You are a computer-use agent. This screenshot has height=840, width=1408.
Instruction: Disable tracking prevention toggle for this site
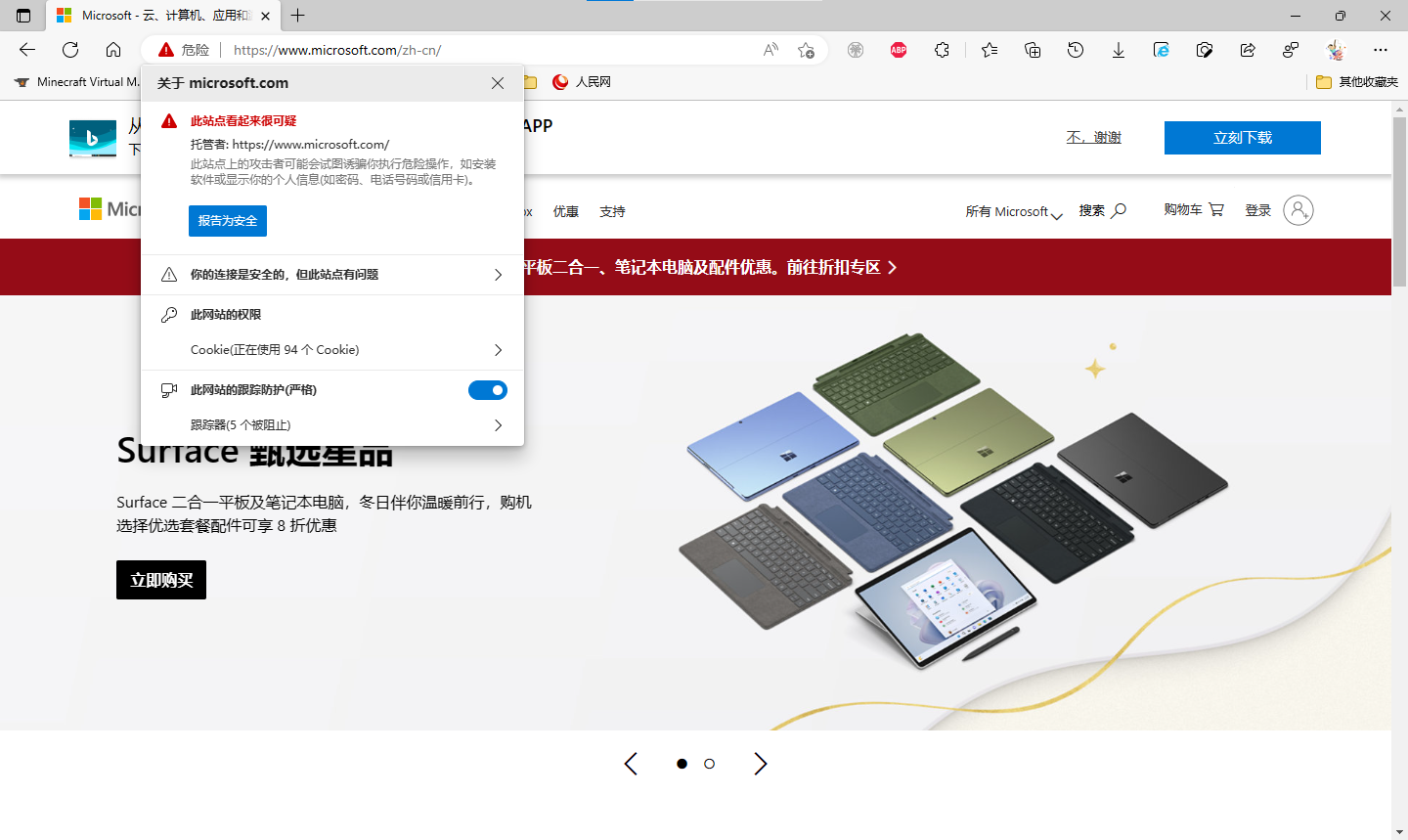click(488, 390)
